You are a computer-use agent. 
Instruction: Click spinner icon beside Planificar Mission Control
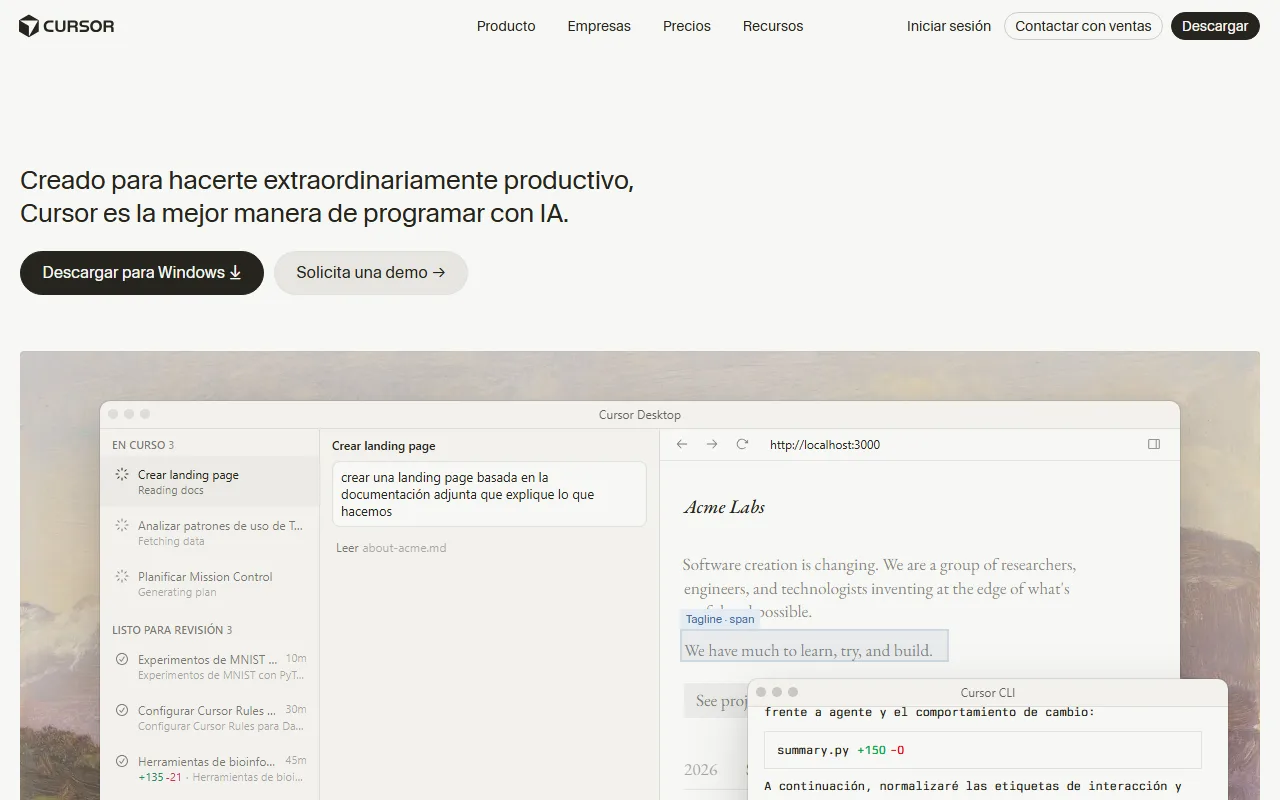(x=122, y=577)
